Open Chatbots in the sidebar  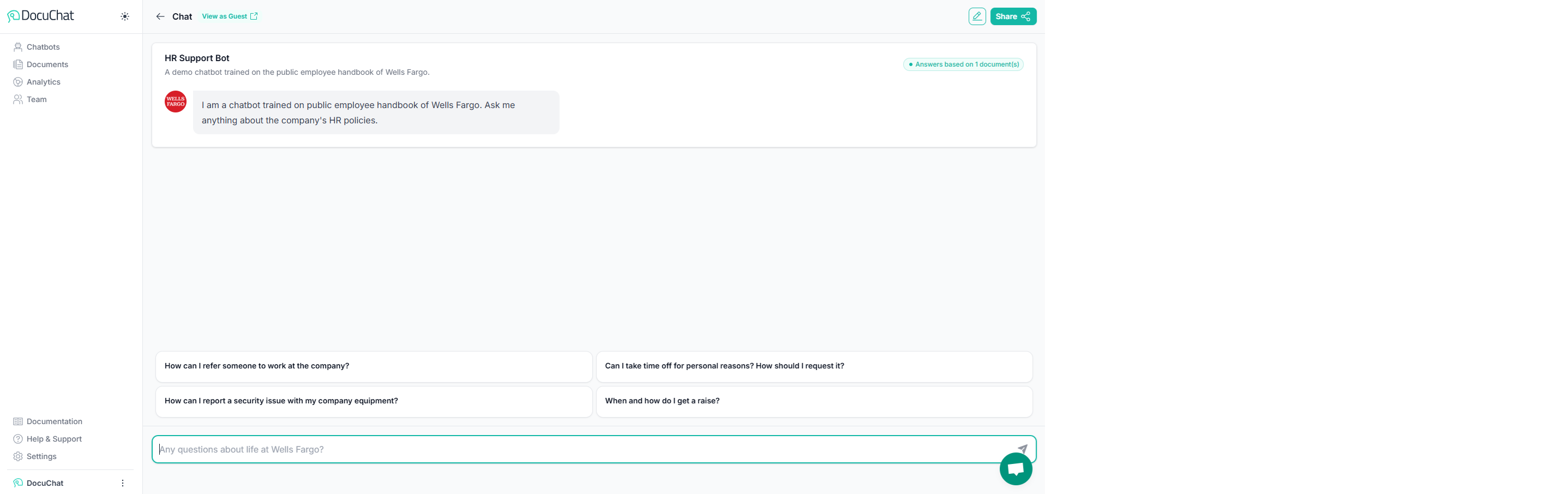click(x=43, y=47)
